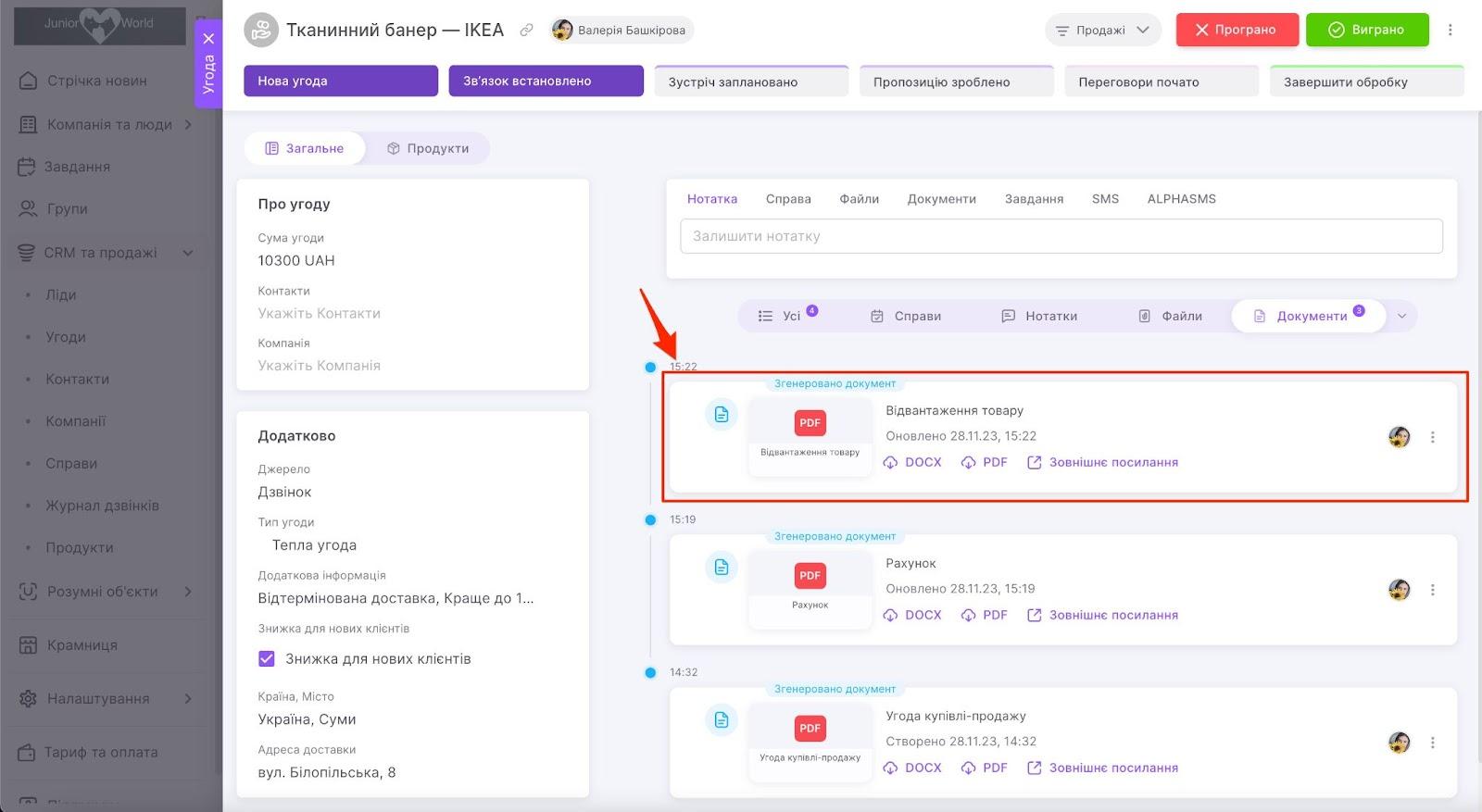The image size is (1482, 812).
Task: Filter timeline by Усі
Action: click(x=787, y=316)
